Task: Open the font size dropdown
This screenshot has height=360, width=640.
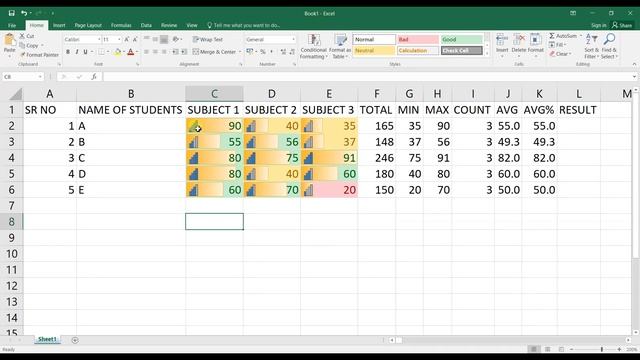Action: pos(119,40)
